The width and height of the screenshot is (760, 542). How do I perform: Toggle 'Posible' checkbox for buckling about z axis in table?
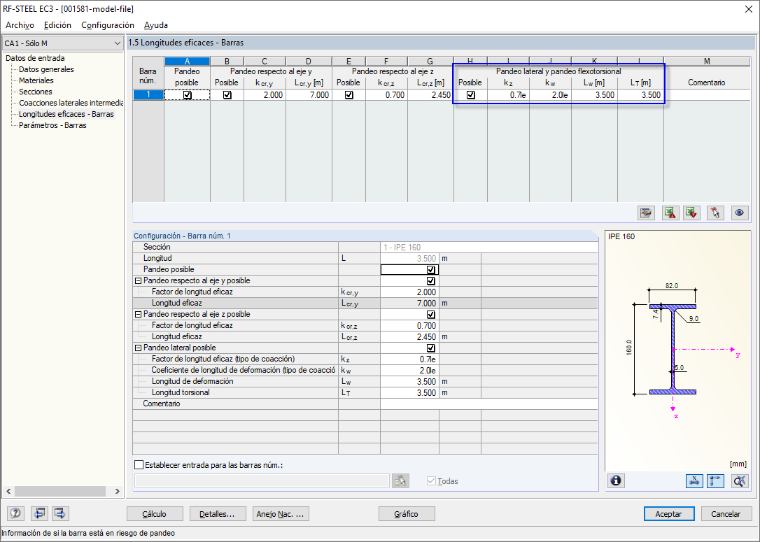(x=349, y=95)
